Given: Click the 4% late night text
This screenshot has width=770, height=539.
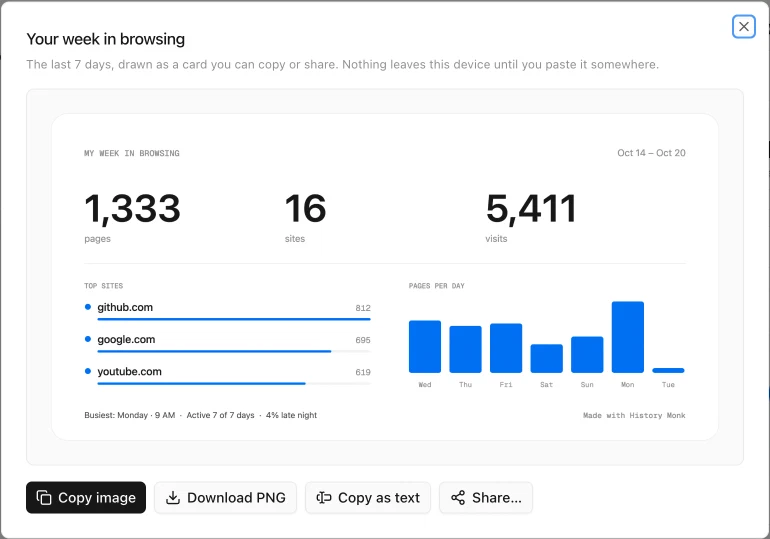Looking at the screenshot, I should click(x=291, y=415).
